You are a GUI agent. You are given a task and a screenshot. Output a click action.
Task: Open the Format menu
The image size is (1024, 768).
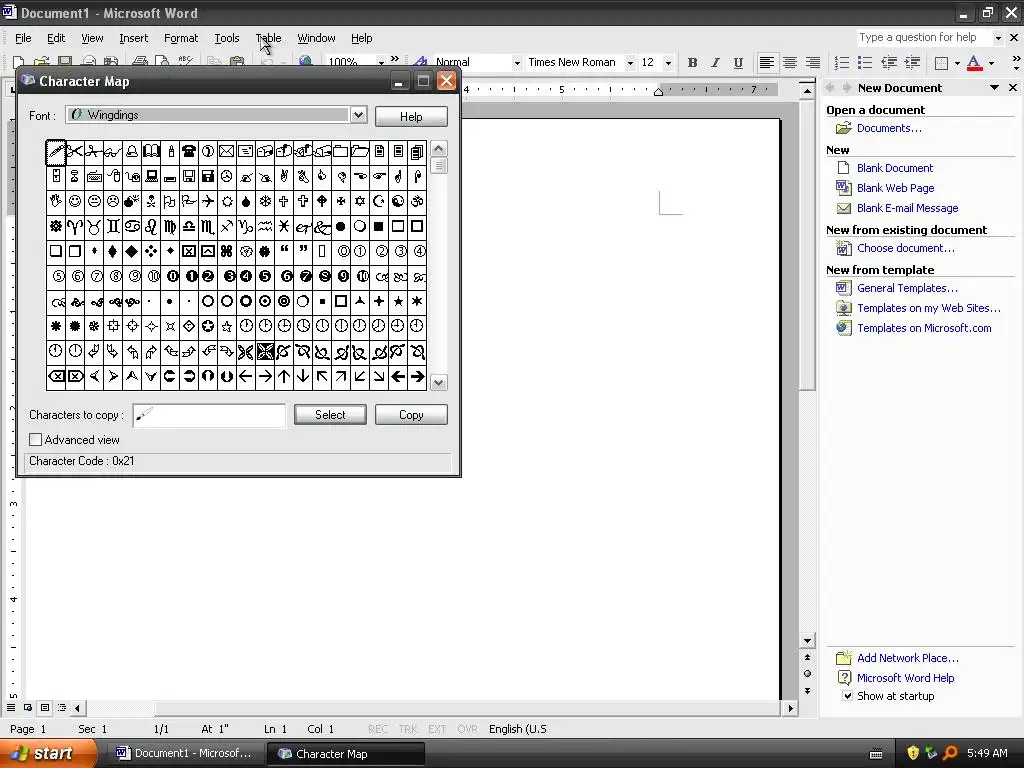(181, 38)
